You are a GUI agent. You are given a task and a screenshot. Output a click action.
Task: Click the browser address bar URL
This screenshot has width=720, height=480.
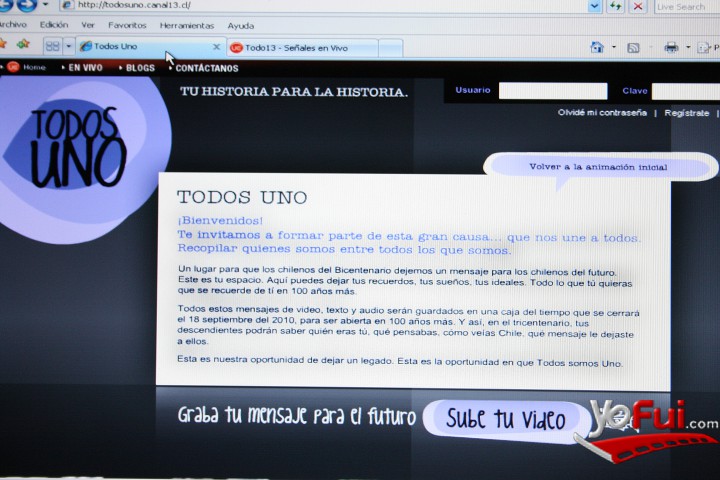(134, 5)
